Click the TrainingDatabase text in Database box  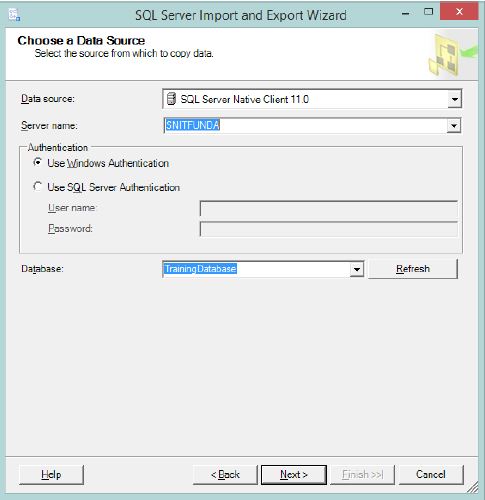click(200, 269)
